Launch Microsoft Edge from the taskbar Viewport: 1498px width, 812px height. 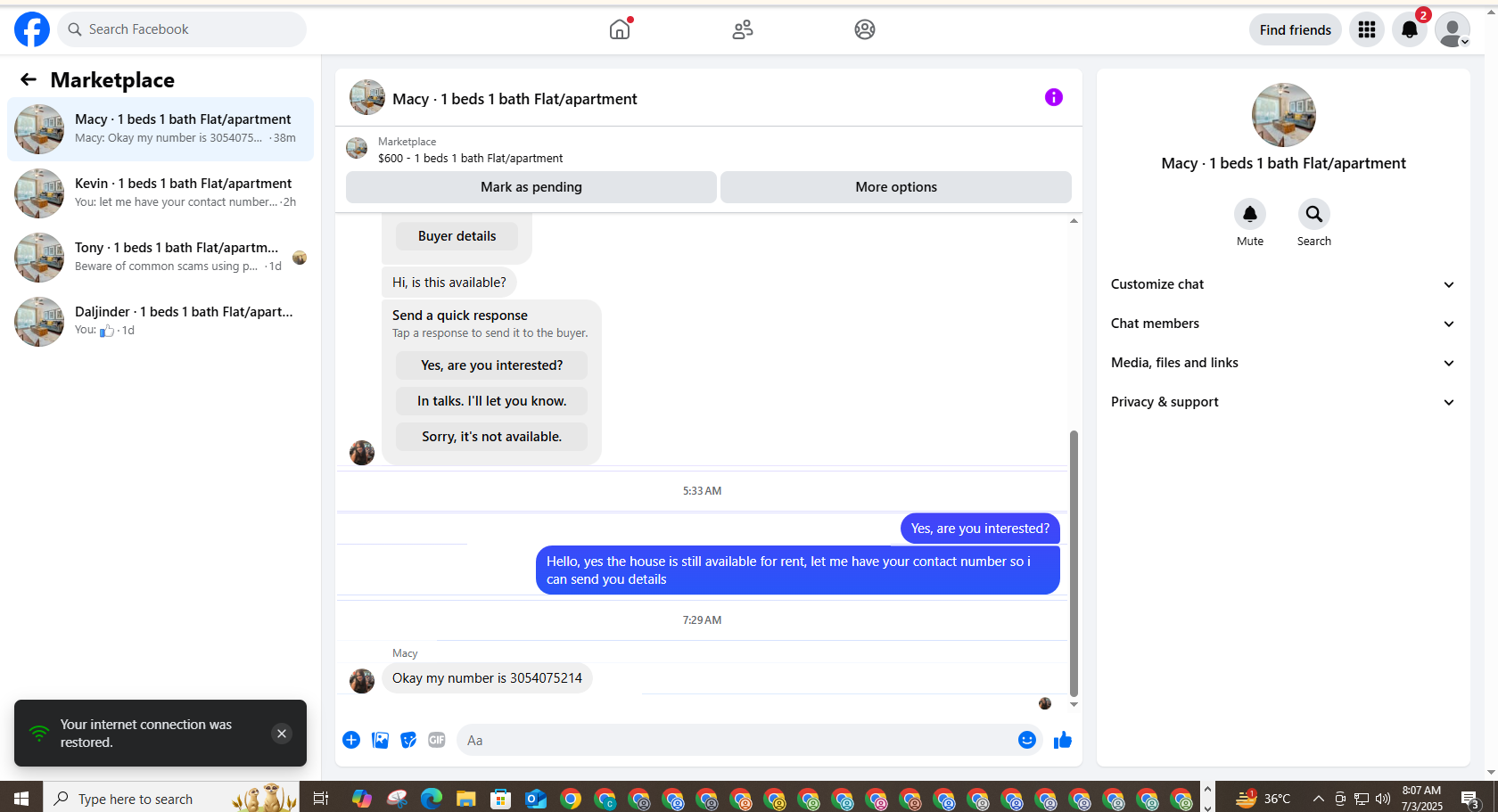(432, 799)
